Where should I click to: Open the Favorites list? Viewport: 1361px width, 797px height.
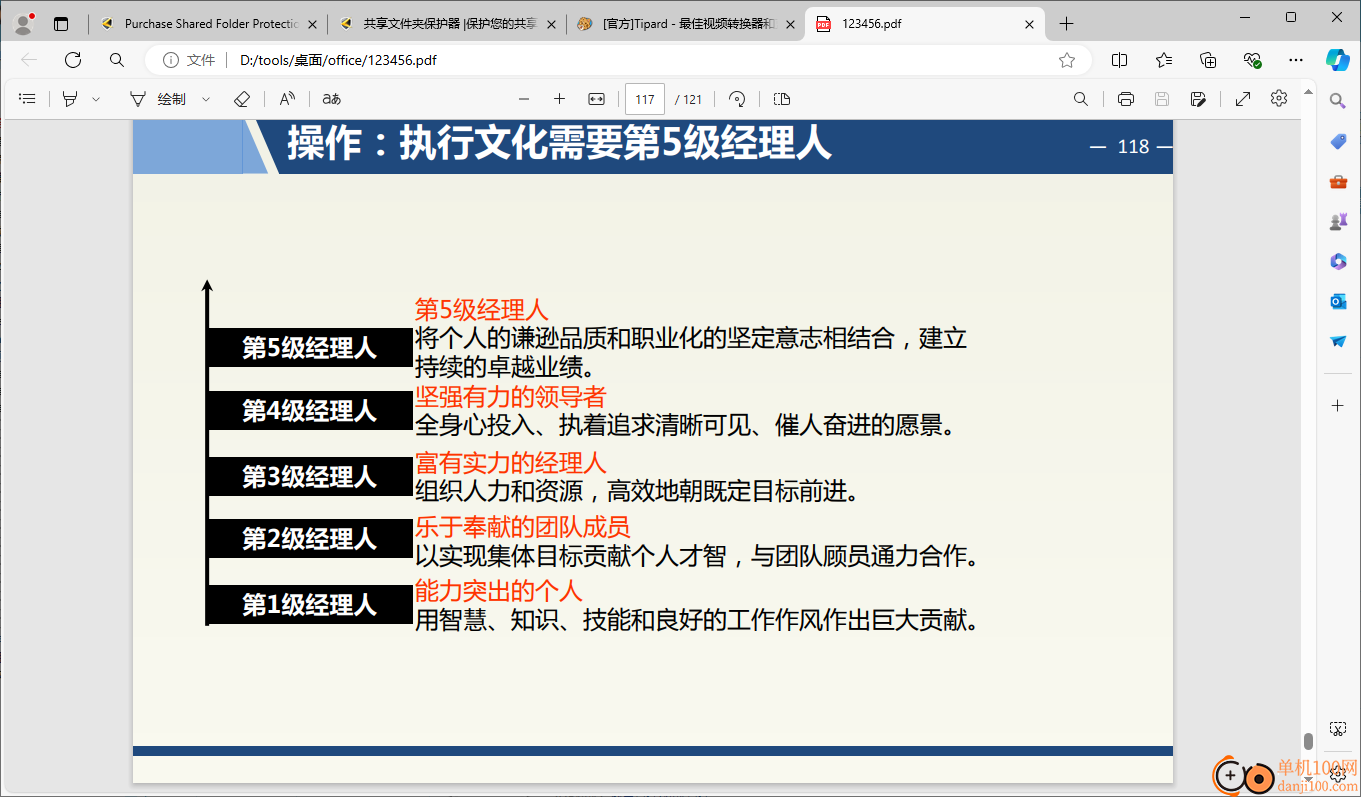click(1164, 60)
